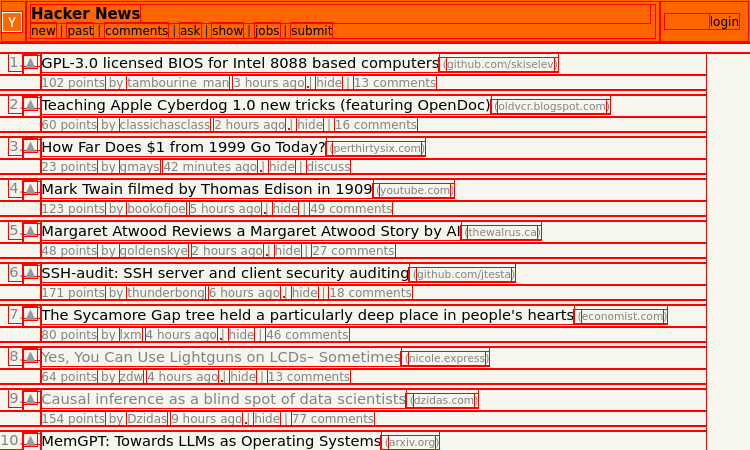
Task: Upvote the Causal inference story
Action: click(31, 399)
